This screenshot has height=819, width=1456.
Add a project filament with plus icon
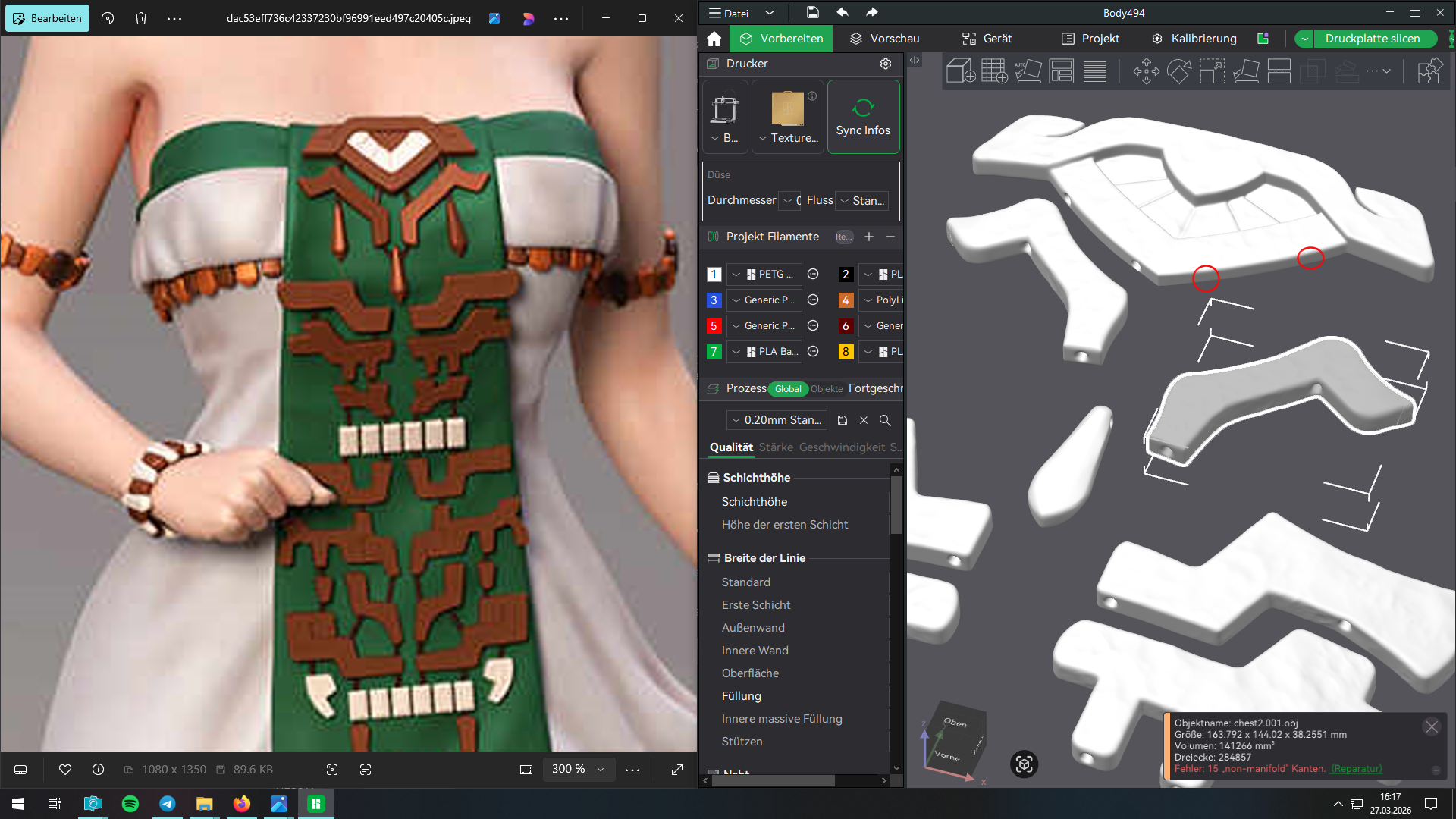[869, 237]
